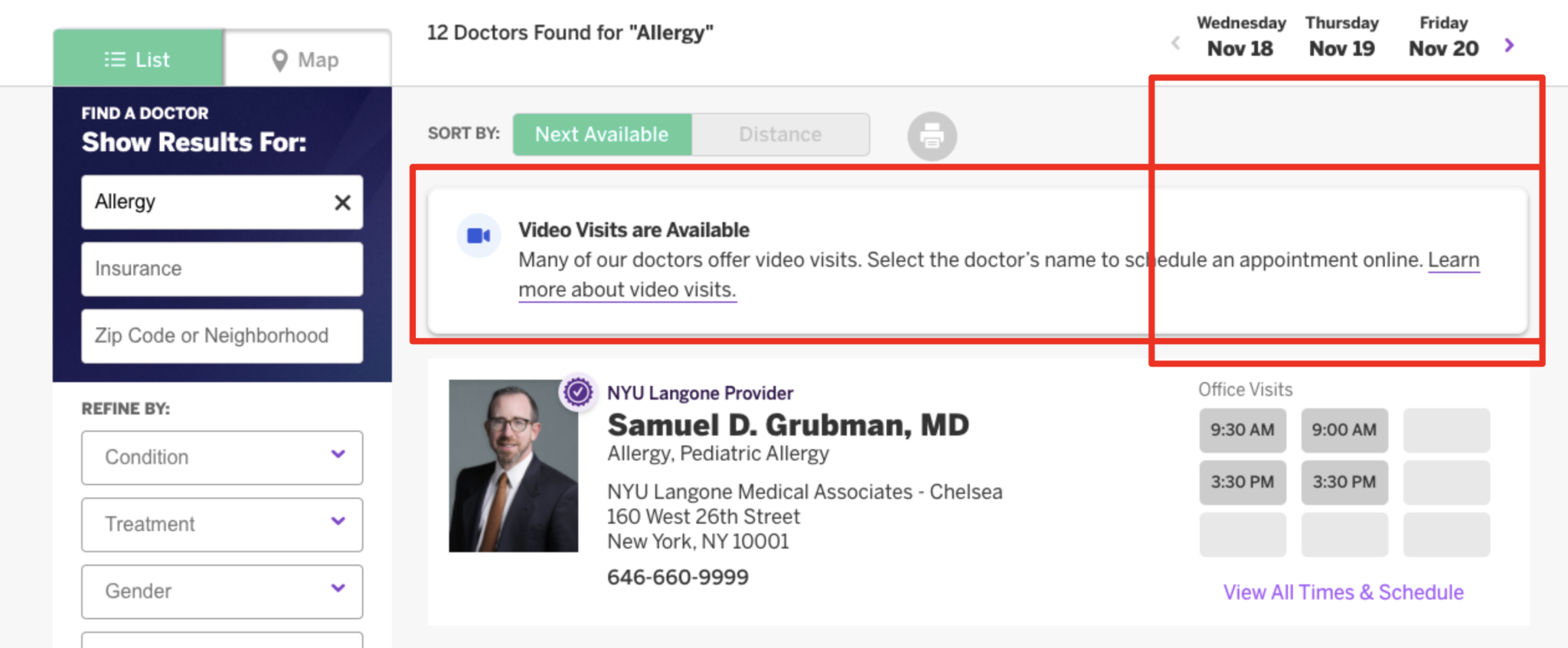
Task: Click the NYU Langone Provider badge icon
Action: (x=578, y=392)
